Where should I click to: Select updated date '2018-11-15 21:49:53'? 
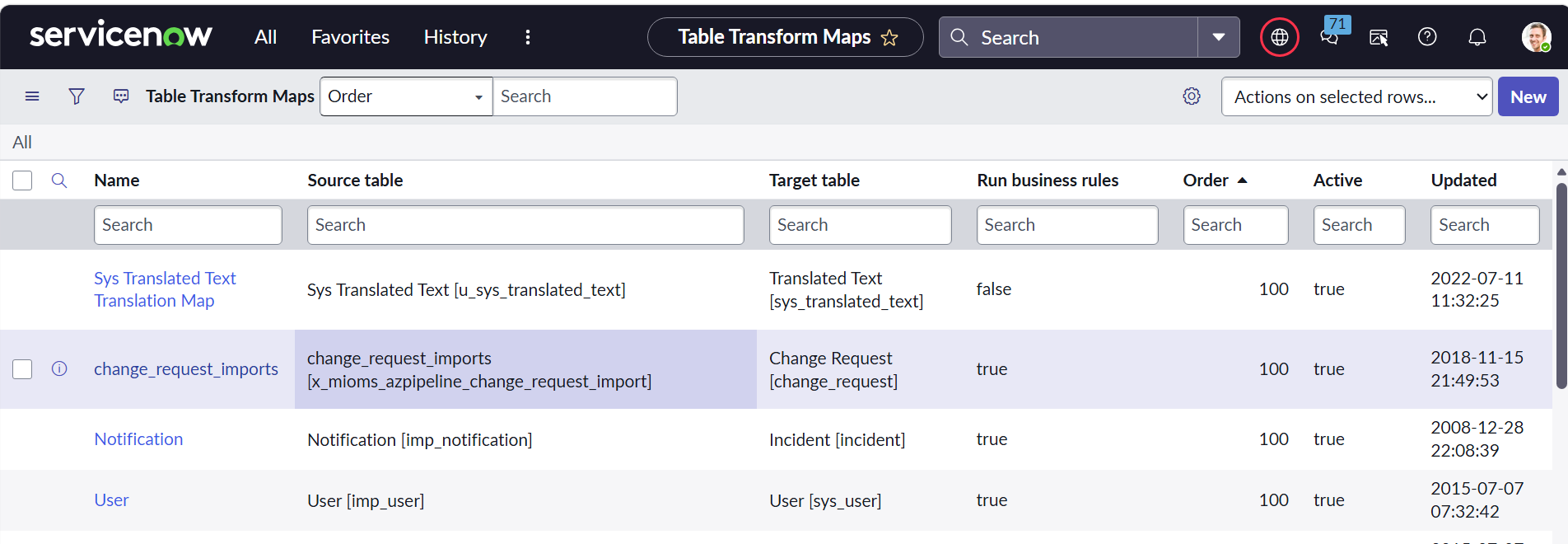[x=1477, y=368]
